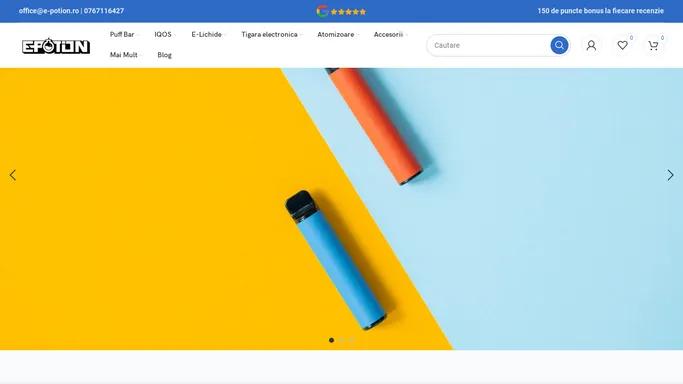Open the IQOS menu item
The image size is (683, 384).
[164, 34]
